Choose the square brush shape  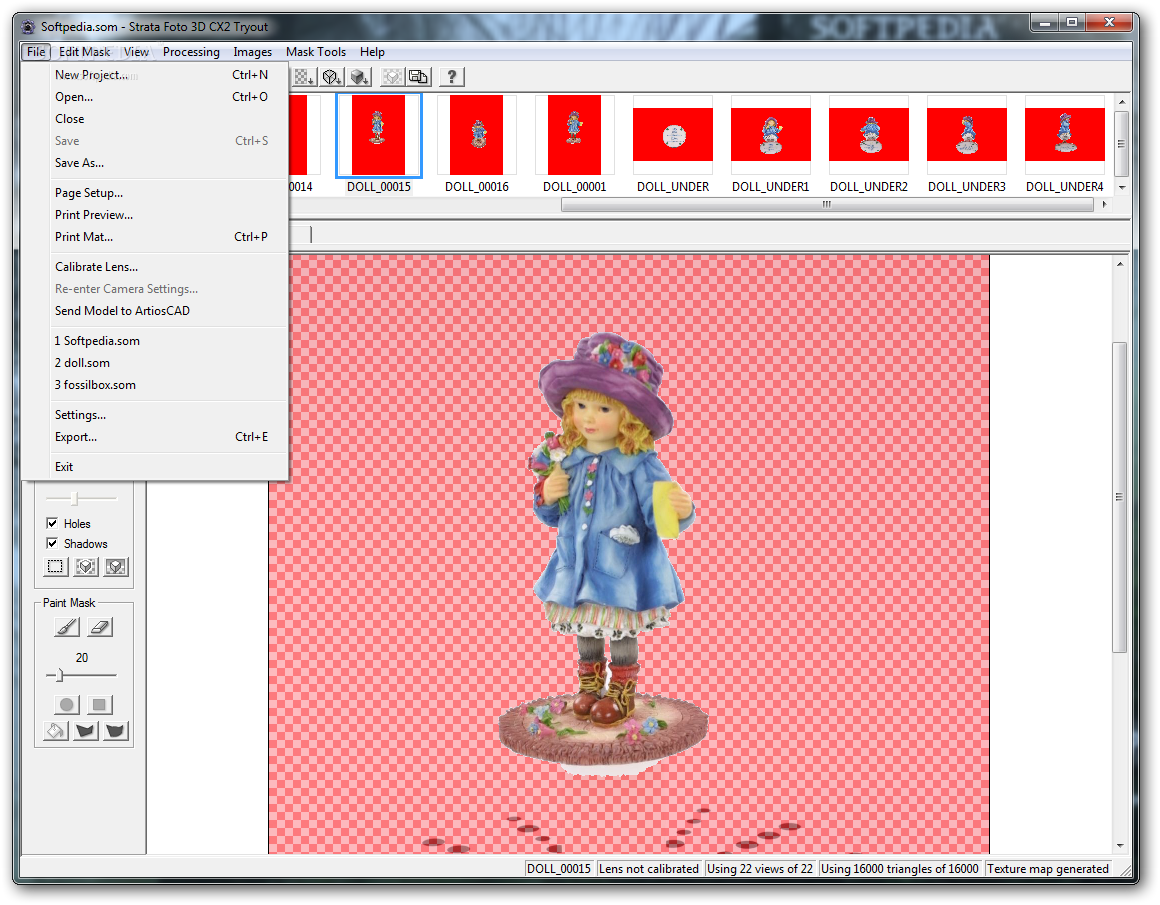click(100, 704)
